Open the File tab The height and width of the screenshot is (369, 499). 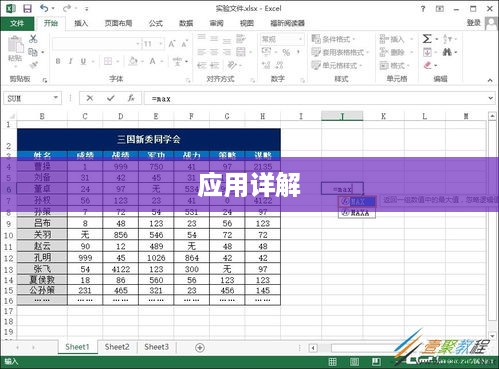coord(17,23)
